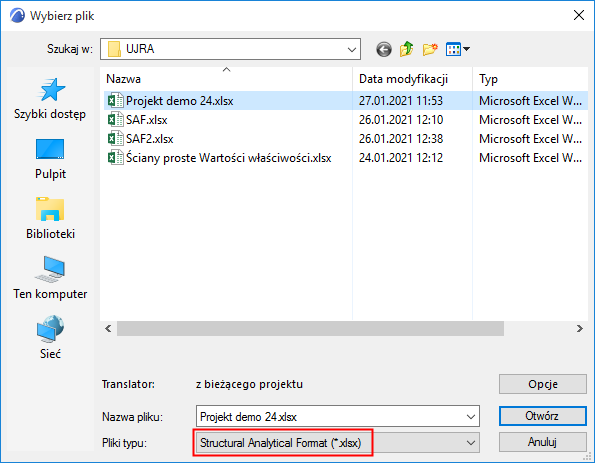This screenshot has height=463, width=595.
Task: Open the Biblioteki location
Action: [x=50, y=219]
